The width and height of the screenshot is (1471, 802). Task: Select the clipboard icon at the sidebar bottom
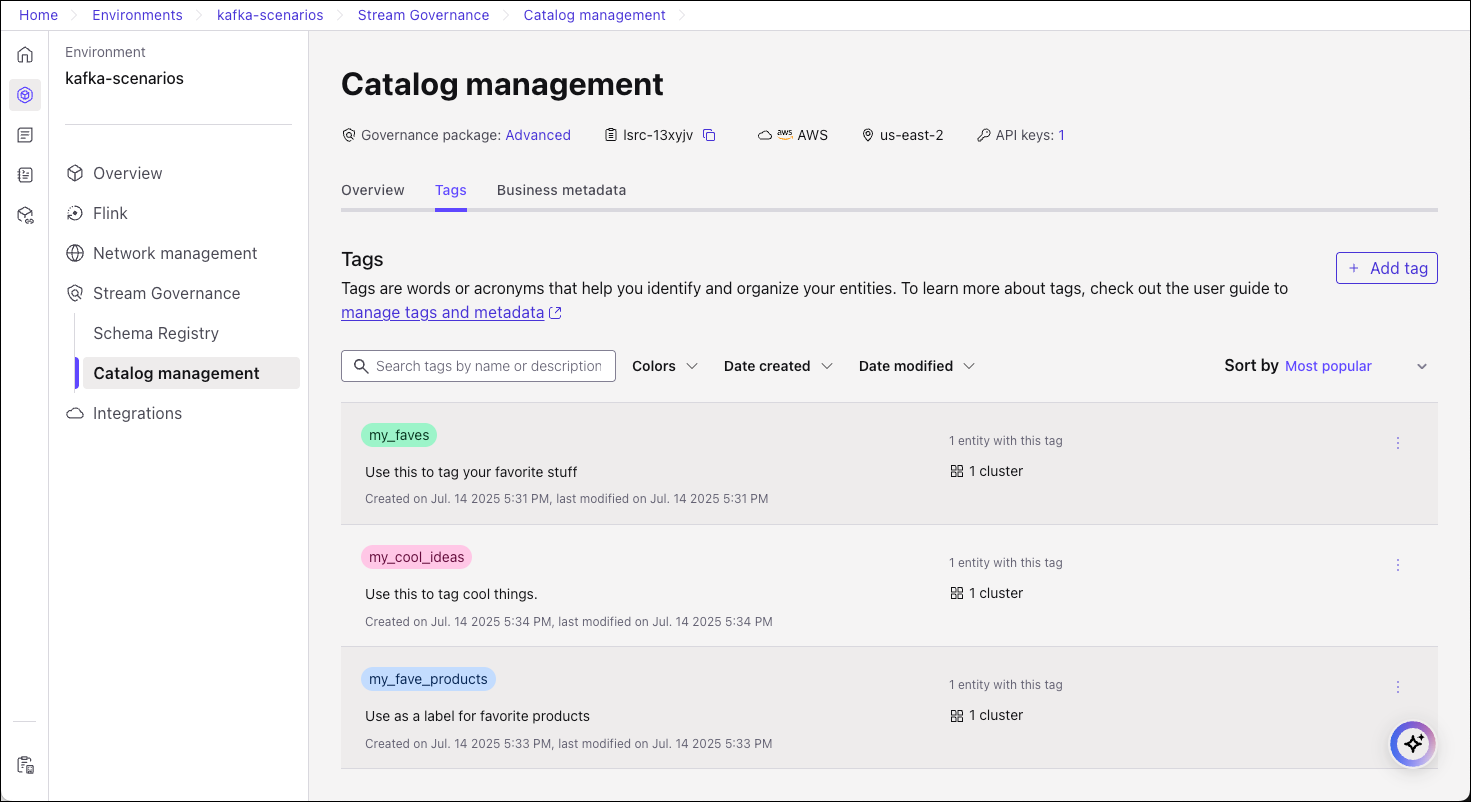pyautogui.click(x=24, y=765)
